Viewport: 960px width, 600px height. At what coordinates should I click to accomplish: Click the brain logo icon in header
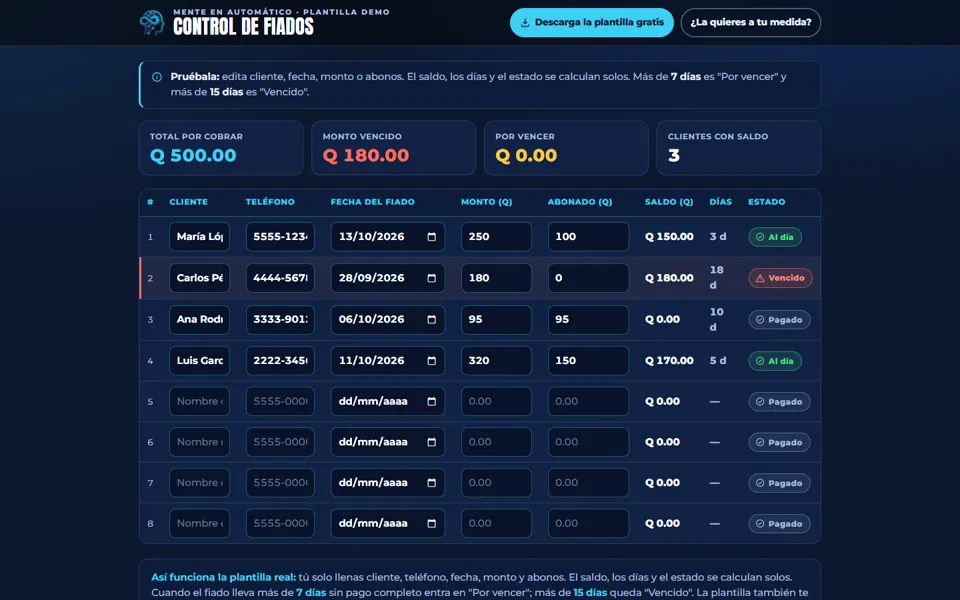[152, 23]
